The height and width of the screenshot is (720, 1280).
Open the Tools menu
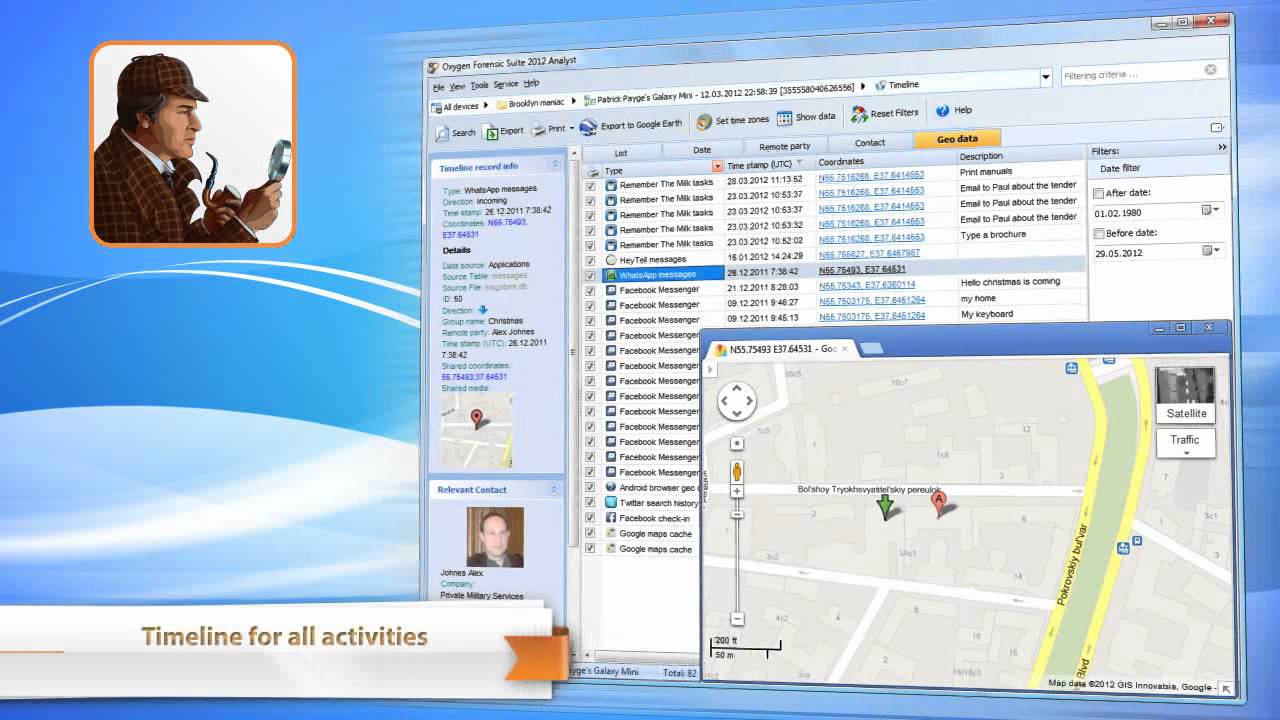479,86
